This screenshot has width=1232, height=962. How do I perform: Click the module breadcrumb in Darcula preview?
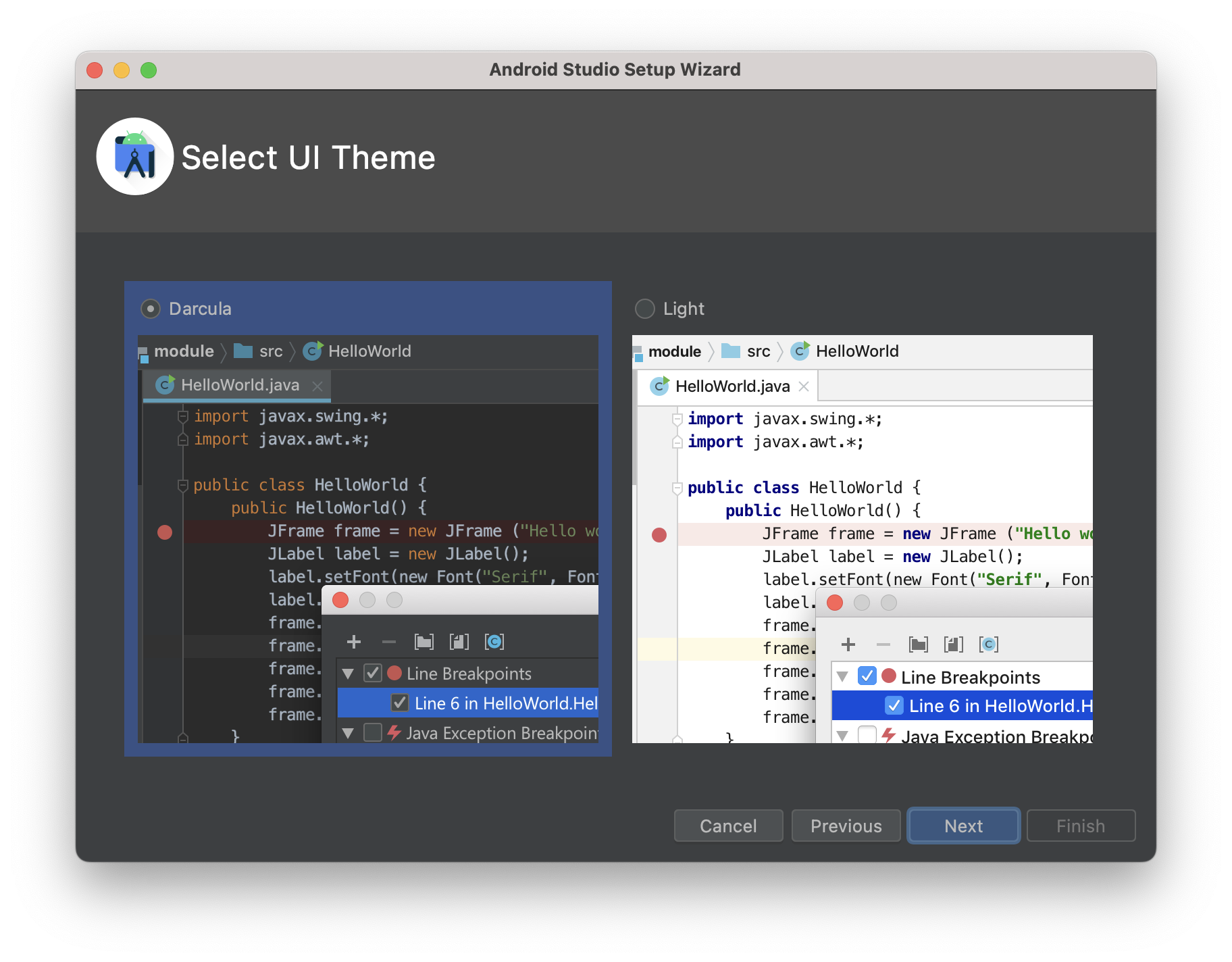click(x=177, y=351)
